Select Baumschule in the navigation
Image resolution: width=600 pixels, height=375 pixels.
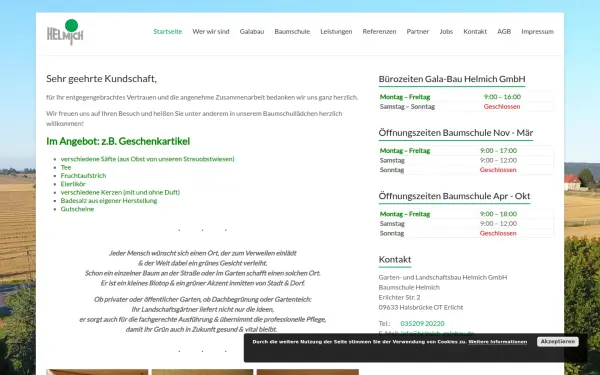pyautogui.click(x=292, y=31)
